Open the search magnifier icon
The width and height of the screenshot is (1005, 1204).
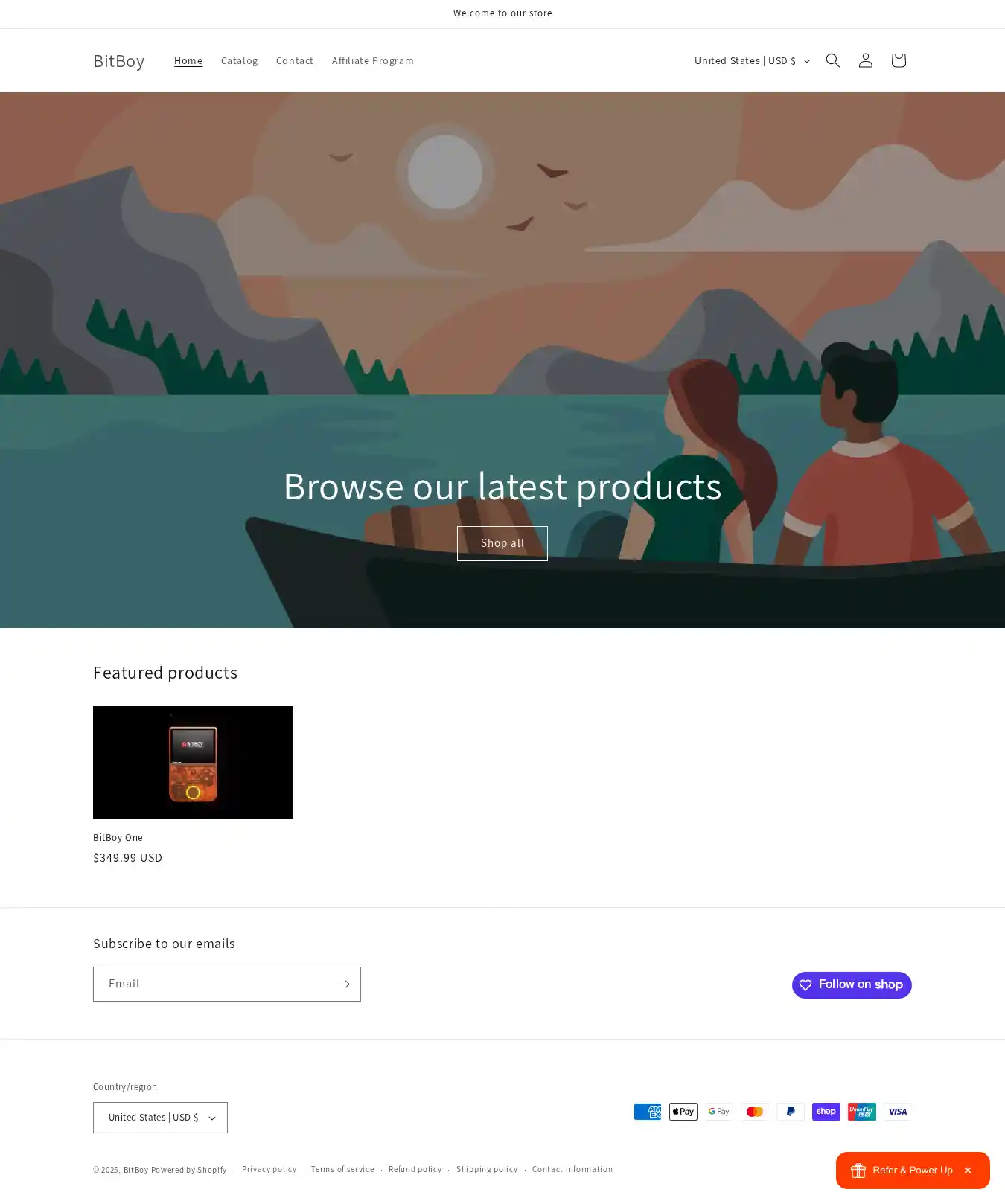click(x=832, y=60)
